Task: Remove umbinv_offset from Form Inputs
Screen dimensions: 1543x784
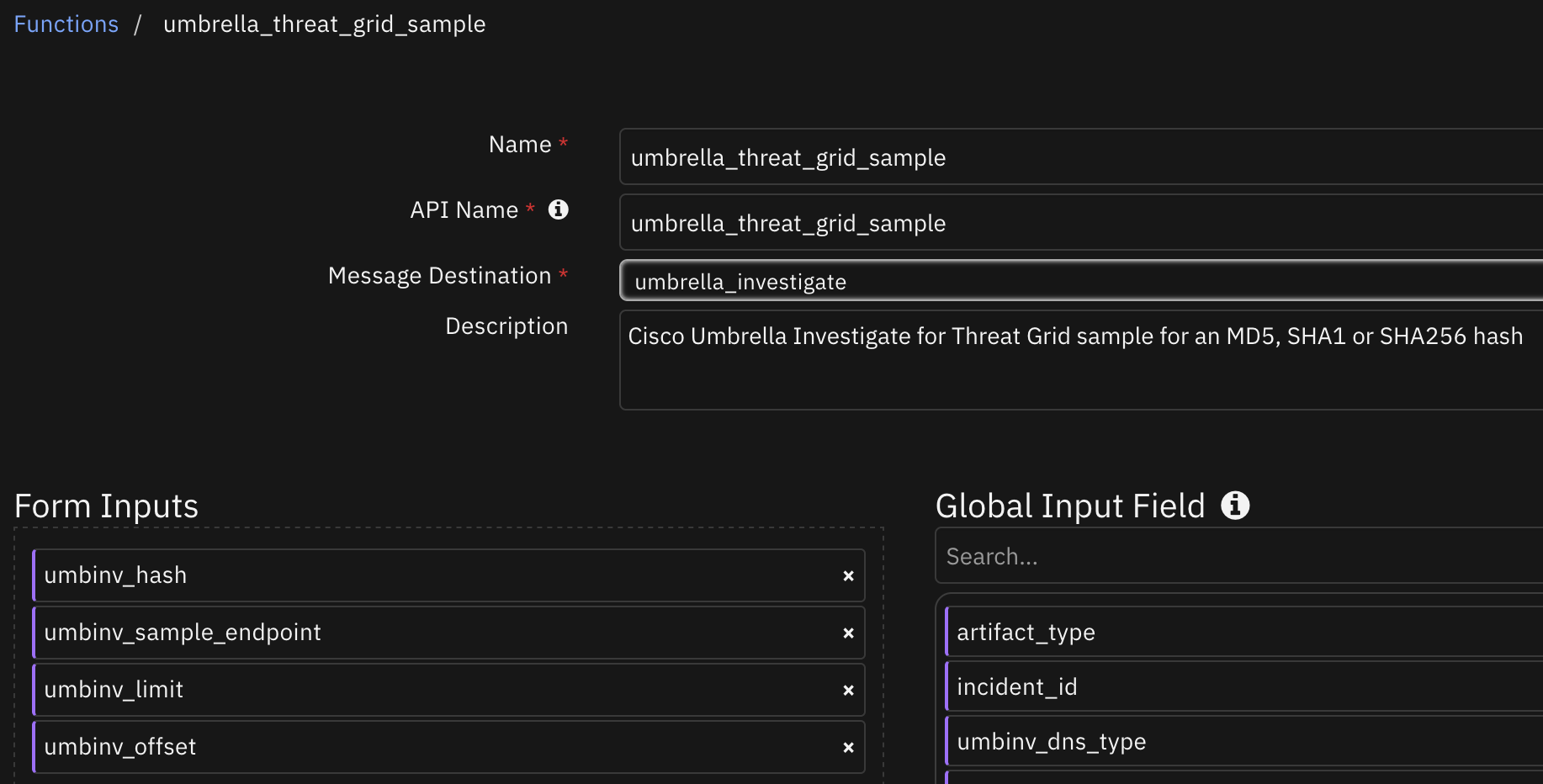Action: point(848,748)
